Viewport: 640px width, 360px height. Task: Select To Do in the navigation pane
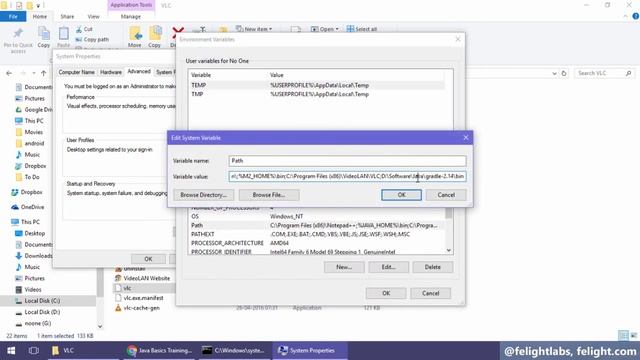pyautogui.click(x=27, y=177)
